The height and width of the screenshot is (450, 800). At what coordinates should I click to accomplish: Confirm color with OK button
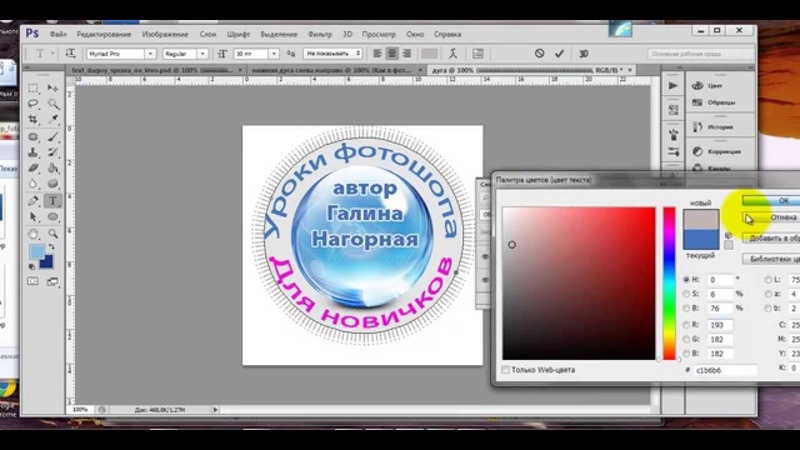[771, 201]
